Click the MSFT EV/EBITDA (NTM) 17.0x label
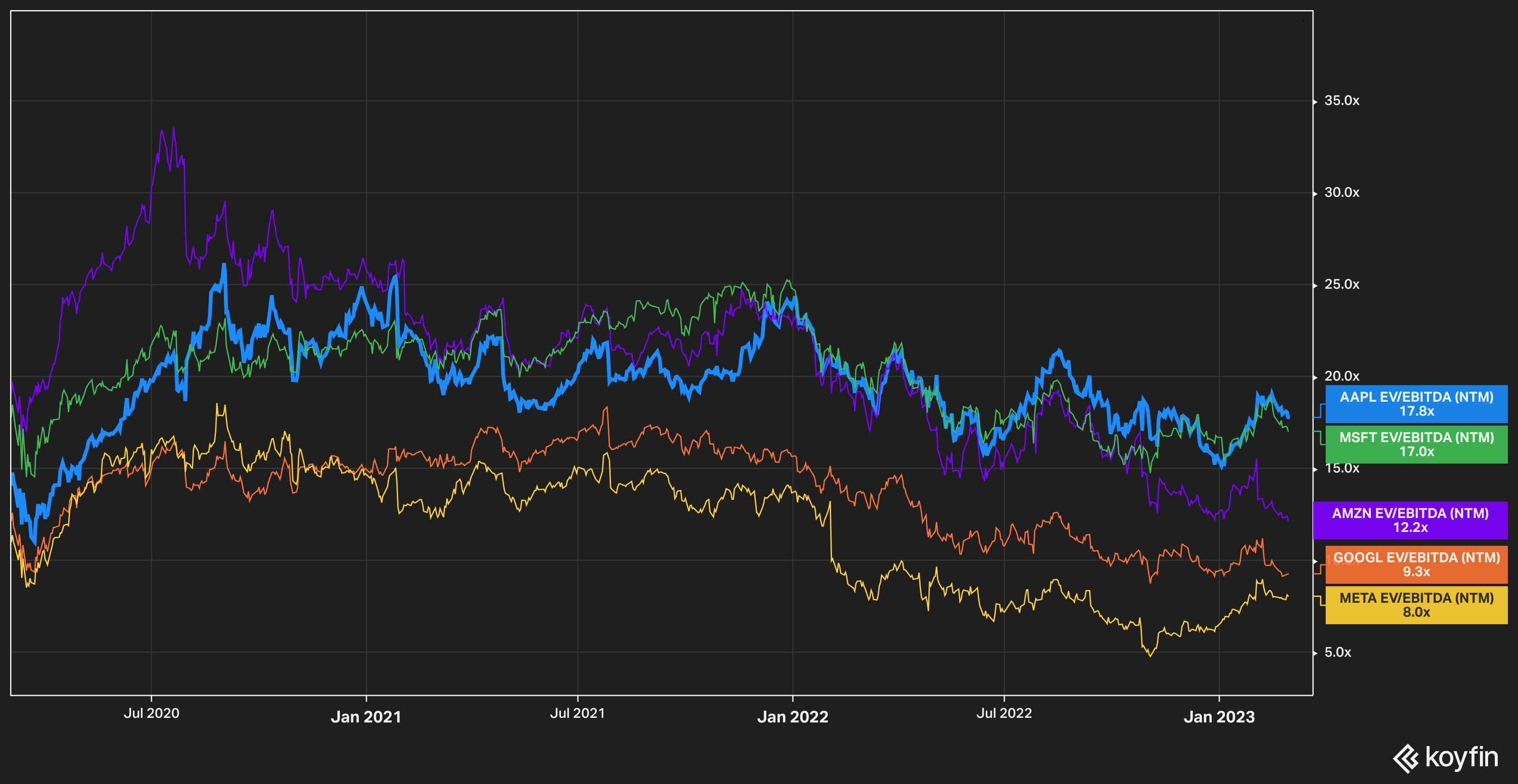The height and width of the screenshot is (784, 1518). (x=1416, y=445)
